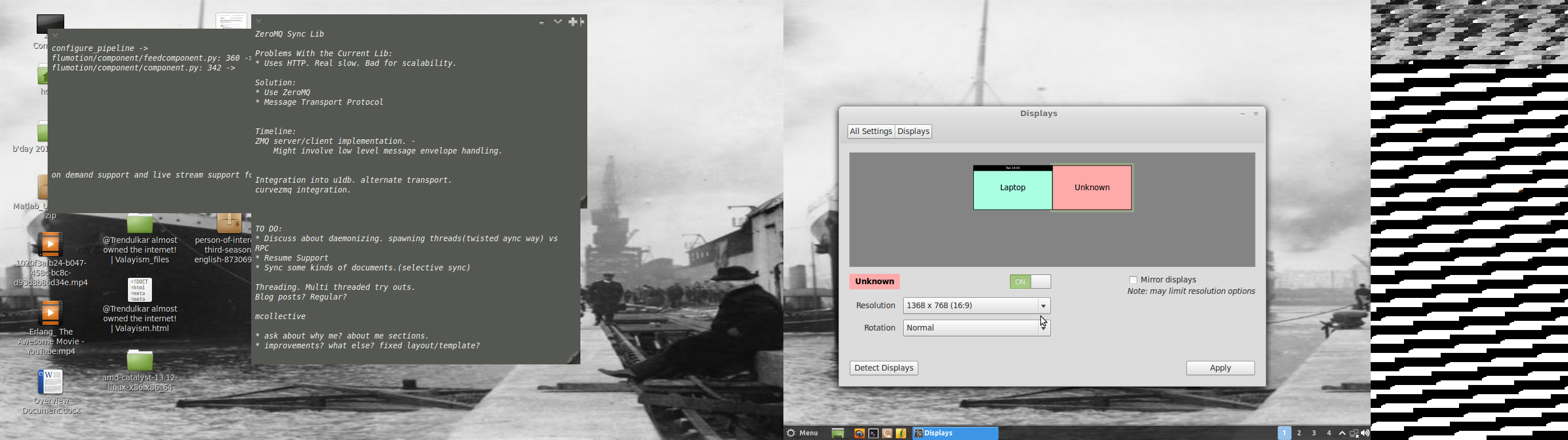The height and width of the screenshot is (440, 1568).
Task: Switch to workspace 3
Action: click(x=1313, y=433)
